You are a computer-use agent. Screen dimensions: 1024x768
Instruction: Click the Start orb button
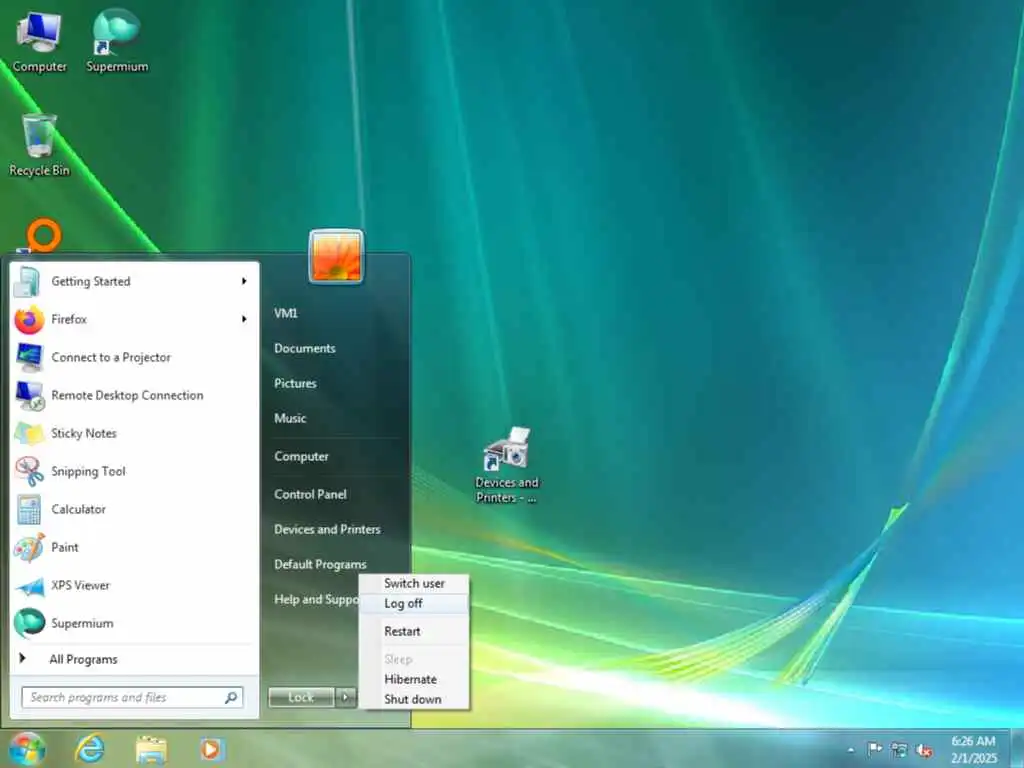(27, 749)
